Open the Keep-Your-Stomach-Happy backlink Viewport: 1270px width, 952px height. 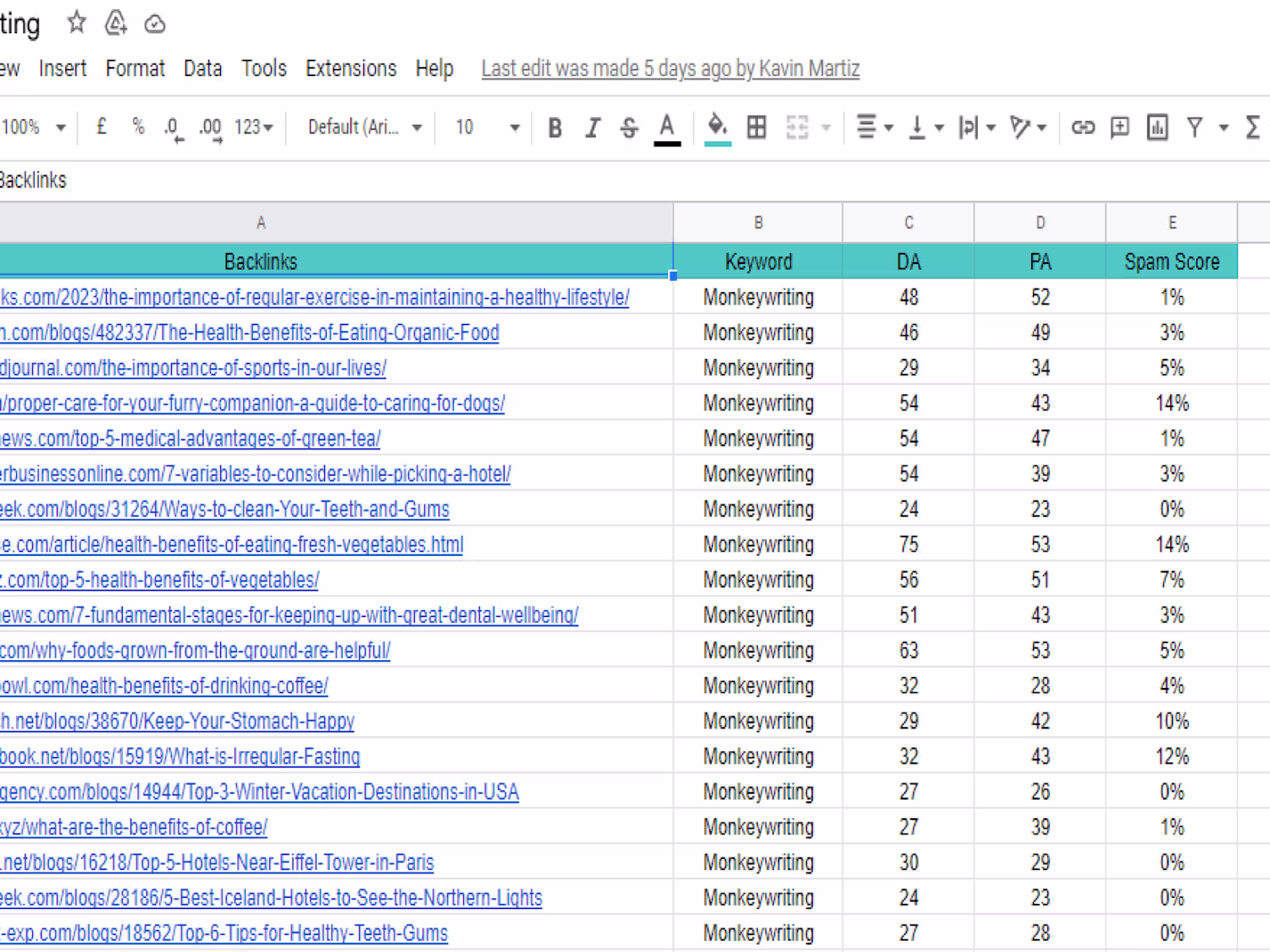pyautogui.click(x=177, y=721)
